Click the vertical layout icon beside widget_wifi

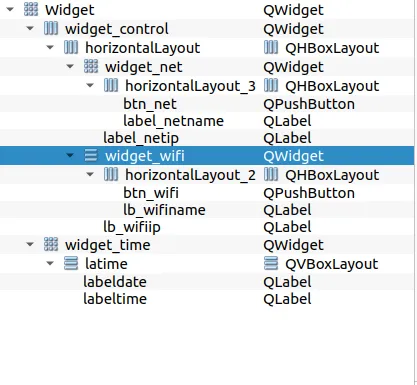(91, 155)
